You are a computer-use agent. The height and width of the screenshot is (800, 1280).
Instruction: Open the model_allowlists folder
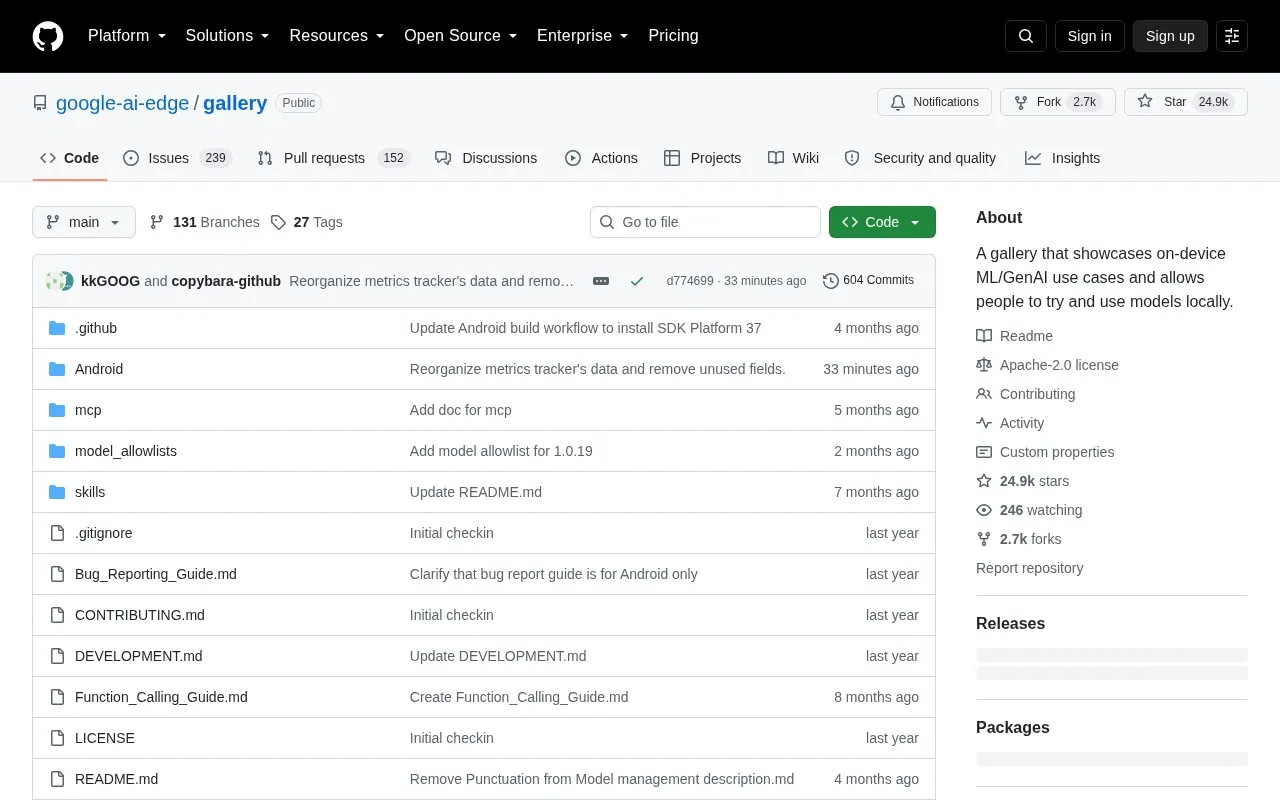point(126,451)
